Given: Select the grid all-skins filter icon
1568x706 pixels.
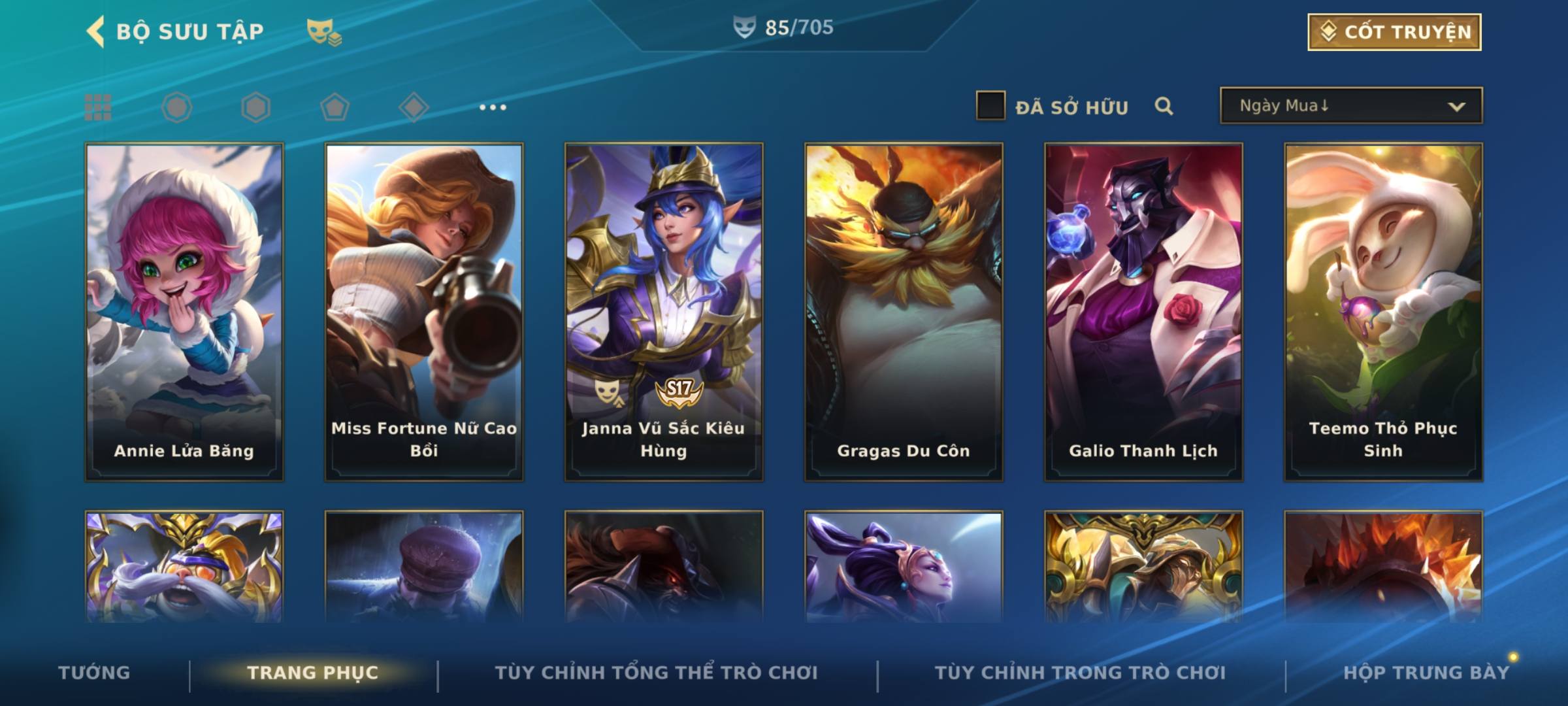Looking at the screenshot, I should coord(98,107).
